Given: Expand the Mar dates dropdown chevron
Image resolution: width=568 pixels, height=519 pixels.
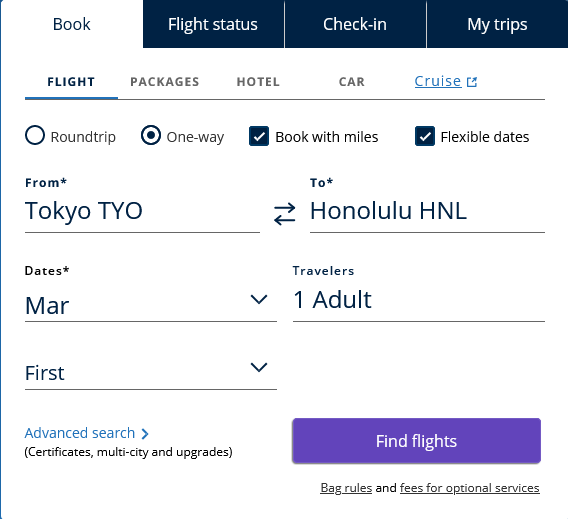Looking at the screenshot, I should [x=259, y=299].
